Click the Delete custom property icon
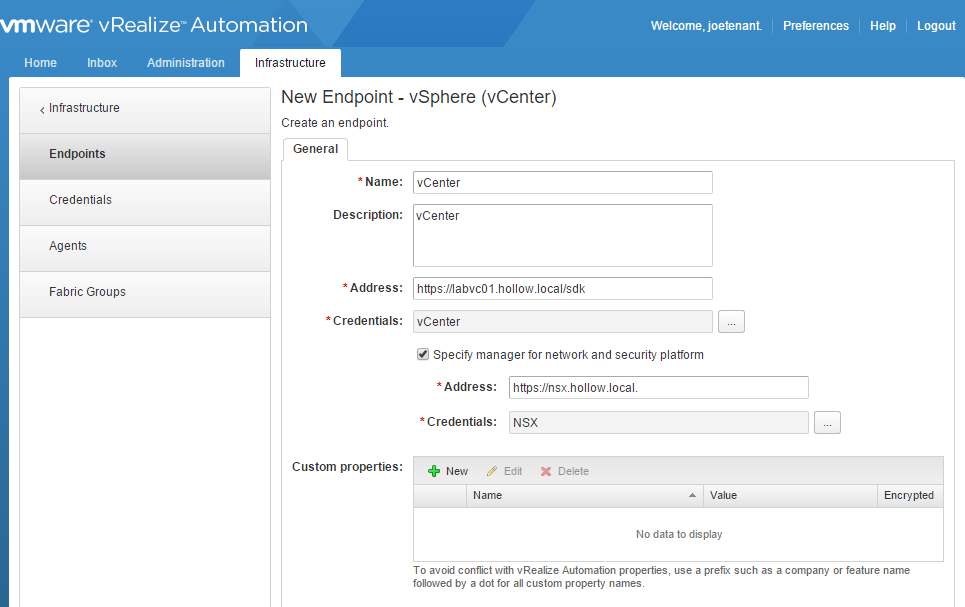965x607 pixels. (564, 470)
